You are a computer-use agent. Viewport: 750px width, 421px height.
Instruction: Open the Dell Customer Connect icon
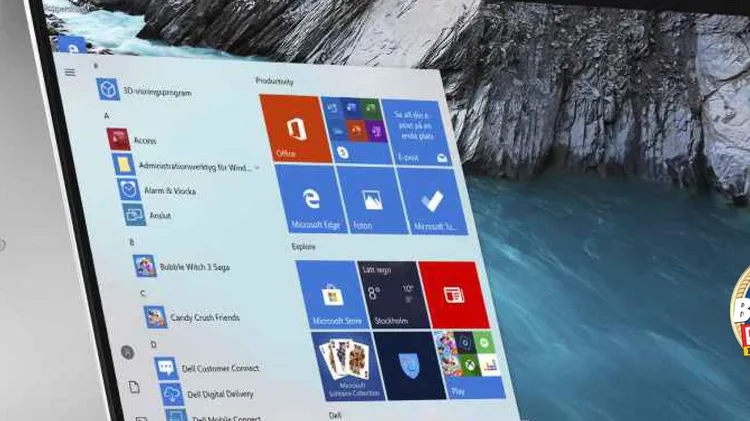[166, 368]
